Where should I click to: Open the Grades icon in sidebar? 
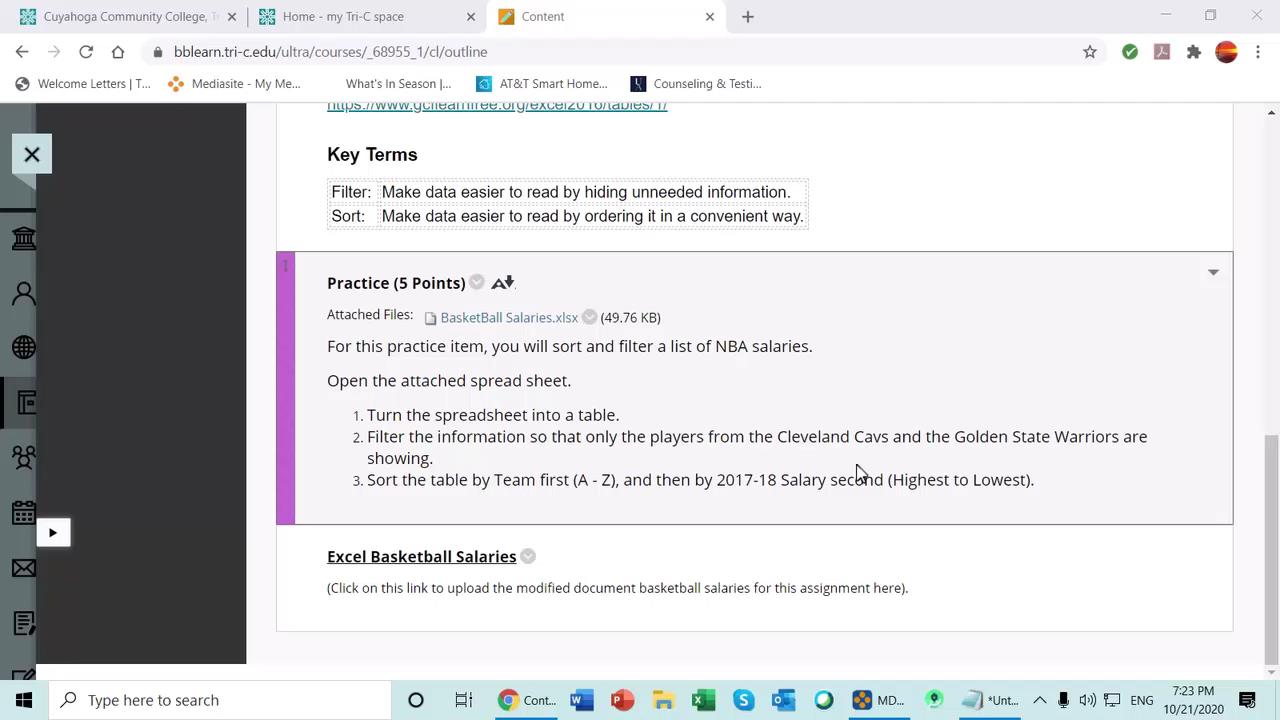24,623
